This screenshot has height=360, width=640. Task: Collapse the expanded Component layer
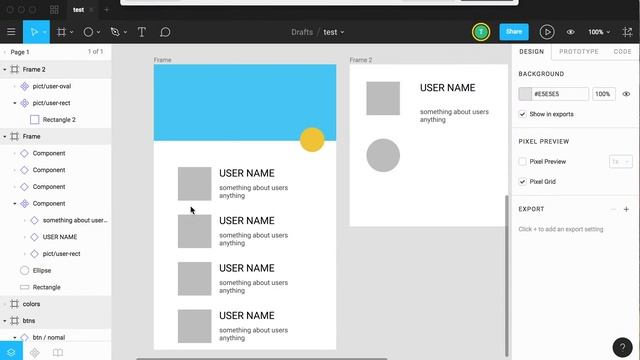[x=15, y=203]
